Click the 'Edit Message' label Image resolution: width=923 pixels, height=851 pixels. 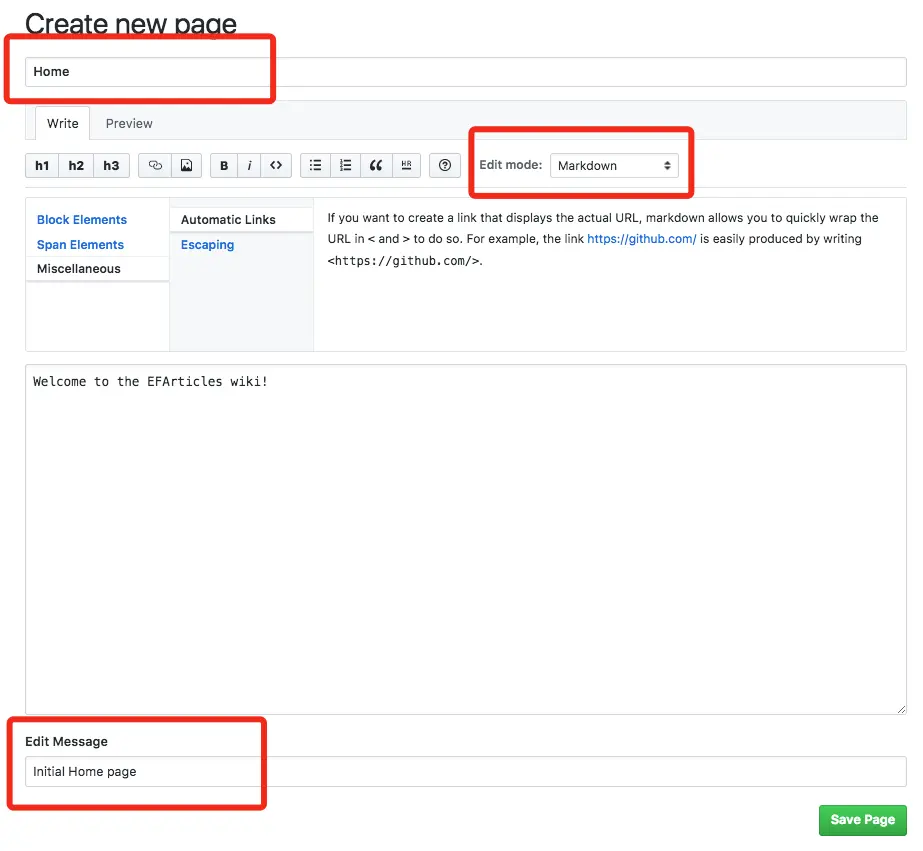tap(67, 742)
